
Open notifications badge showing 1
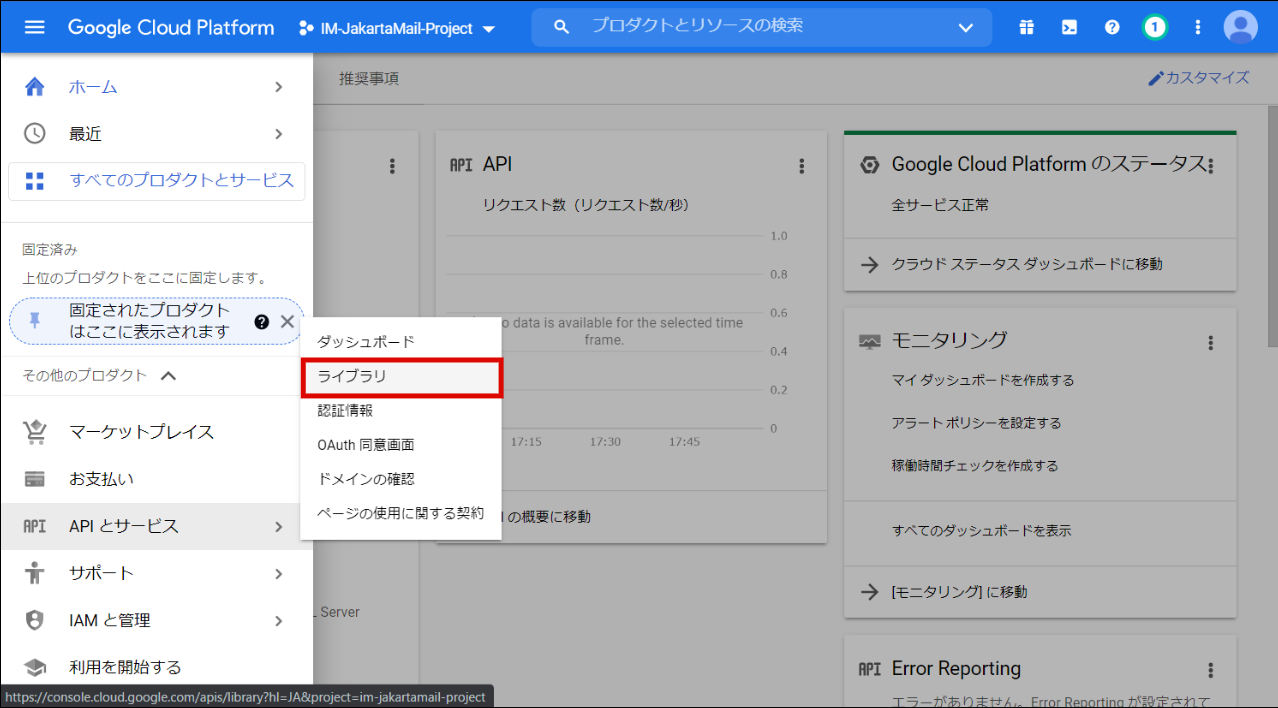pos(1155,28)
